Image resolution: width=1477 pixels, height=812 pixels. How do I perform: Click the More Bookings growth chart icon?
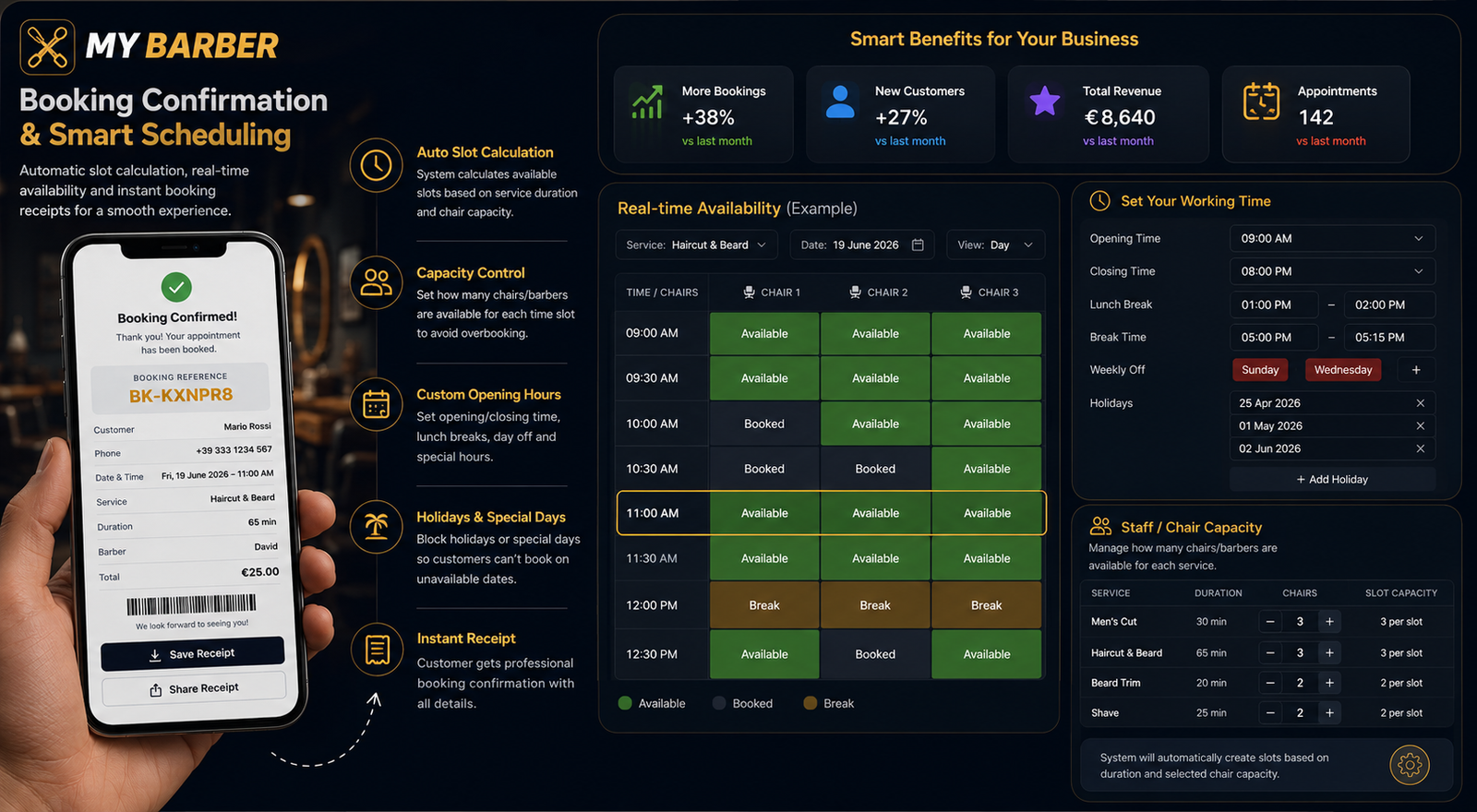[x=647, y=101]
